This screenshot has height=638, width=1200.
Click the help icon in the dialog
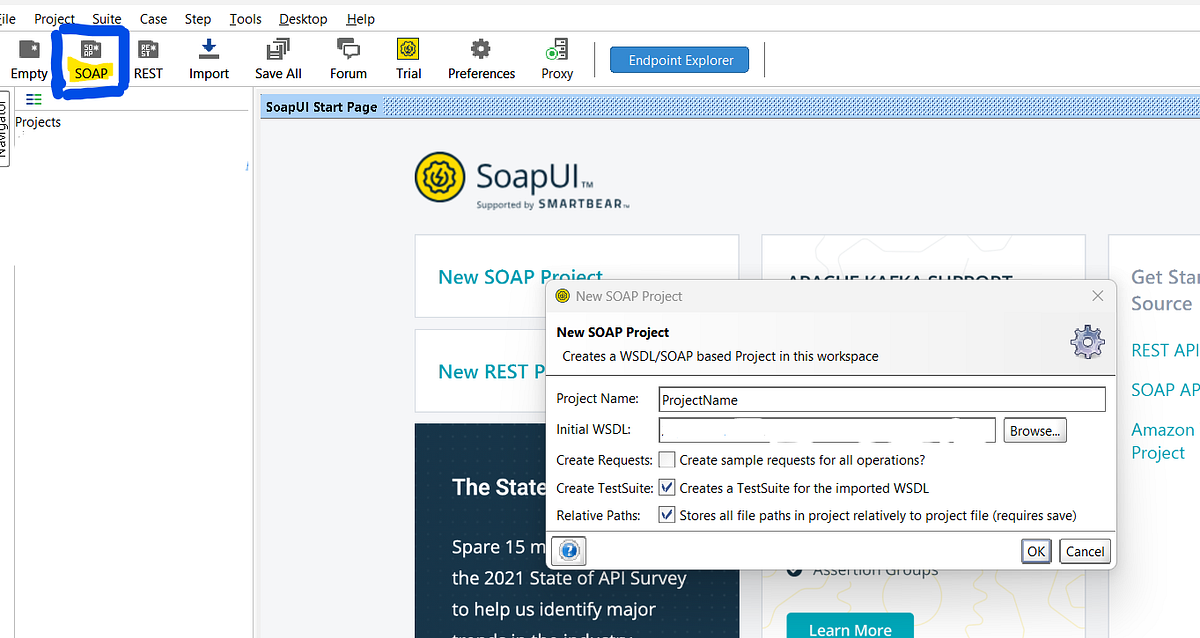pyautogui.click(x=568, y=550)
